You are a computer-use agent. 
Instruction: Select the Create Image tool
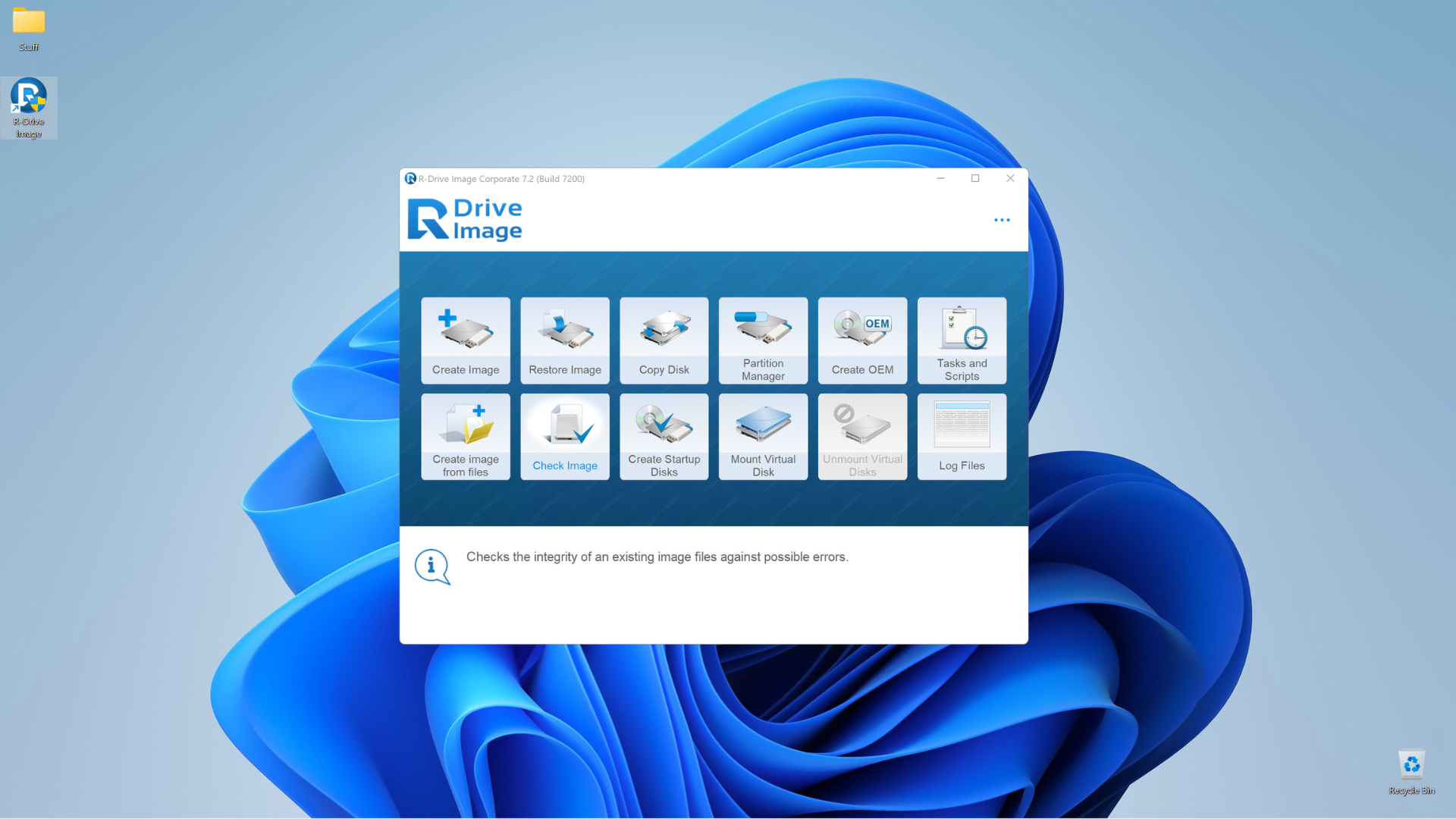tap(465, 340)
